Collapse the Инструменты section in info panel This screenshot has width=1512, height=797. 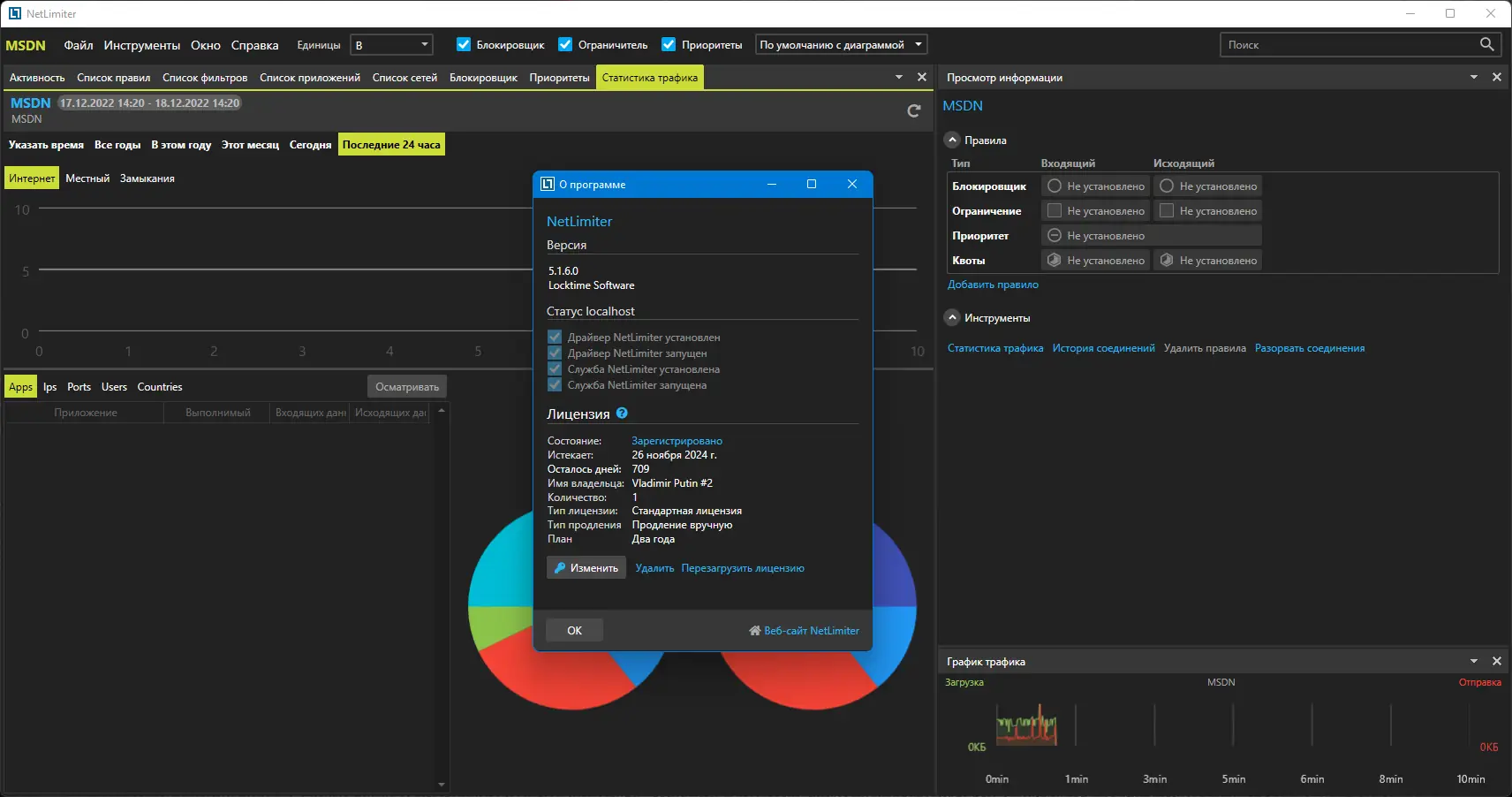point(952,317)
